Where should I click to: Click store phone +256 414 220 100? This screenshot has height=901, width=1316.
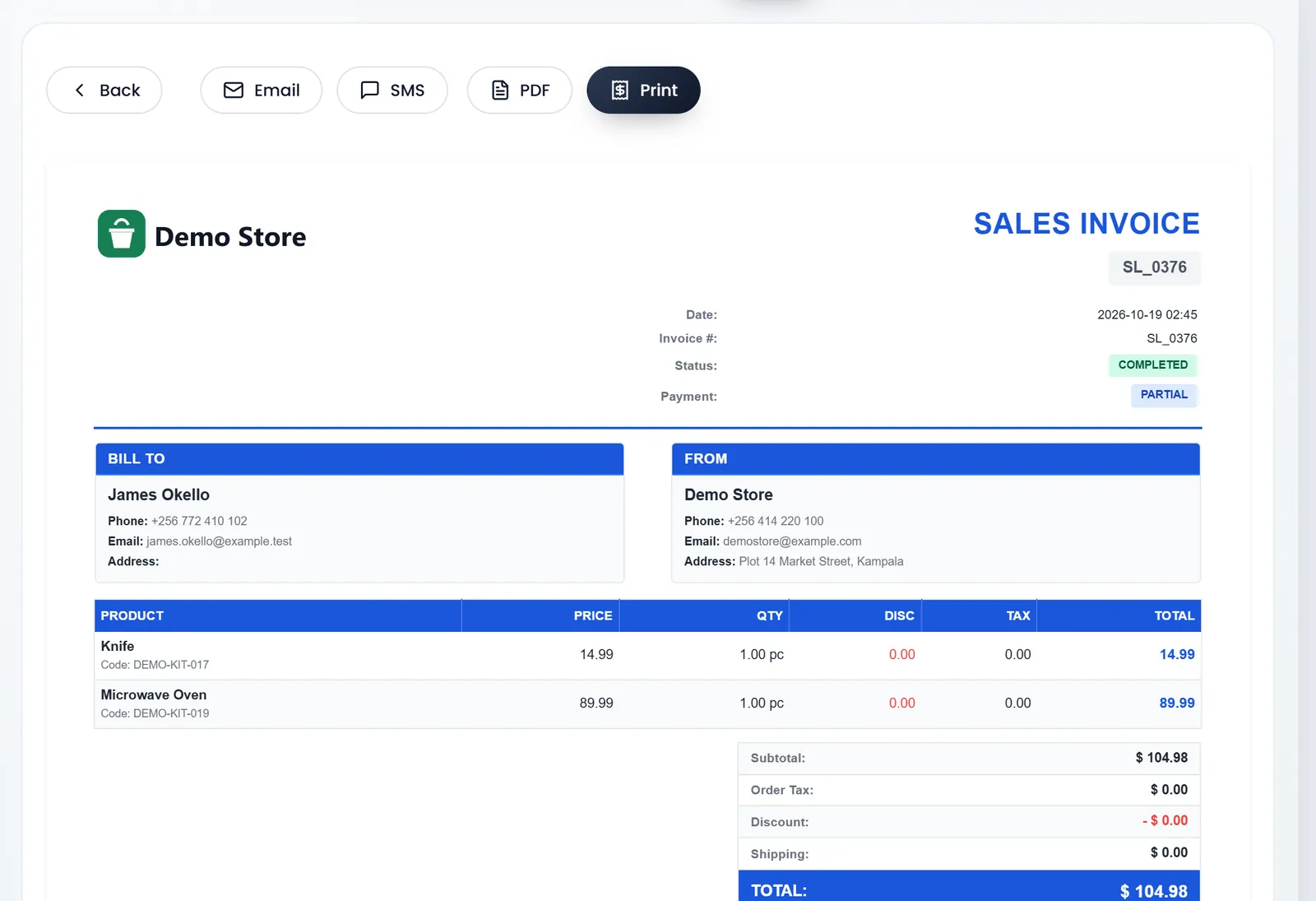pyautogui.click(x=776, y=521)
